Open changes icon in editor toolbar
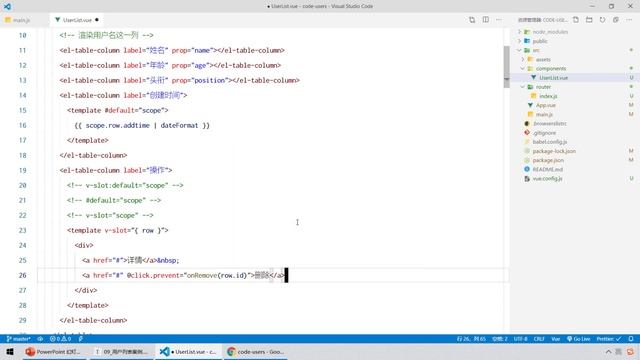640x360 pixels. (472, 20)
